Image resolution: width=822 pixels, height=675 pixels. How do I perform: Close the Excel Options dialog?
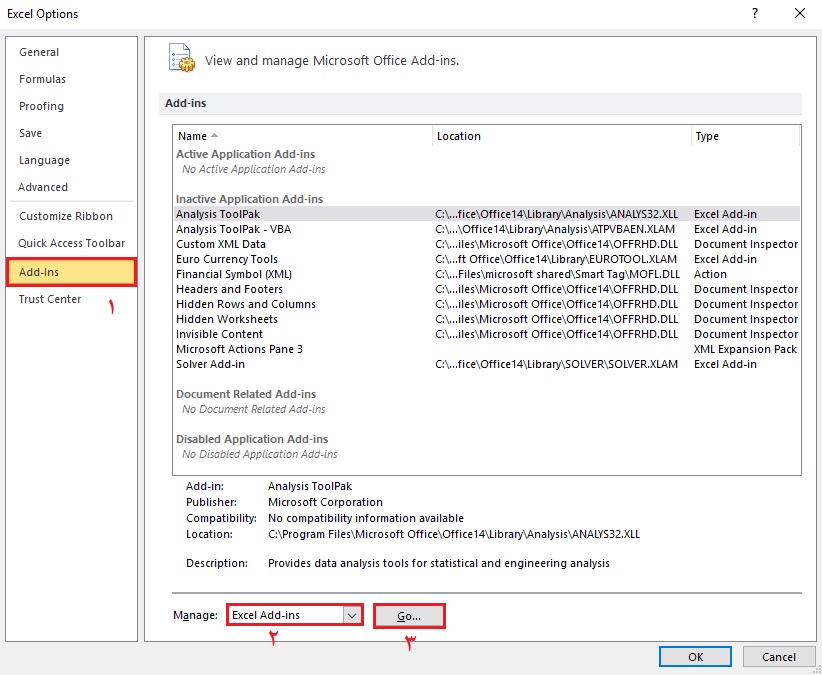click(x=799, y=14)
